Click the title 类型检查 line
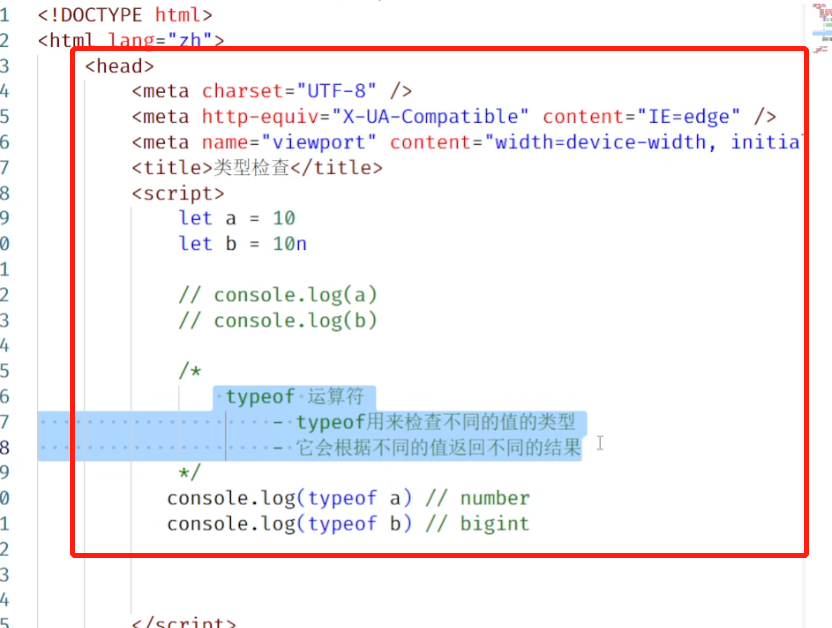 click(x=257, y=167)
